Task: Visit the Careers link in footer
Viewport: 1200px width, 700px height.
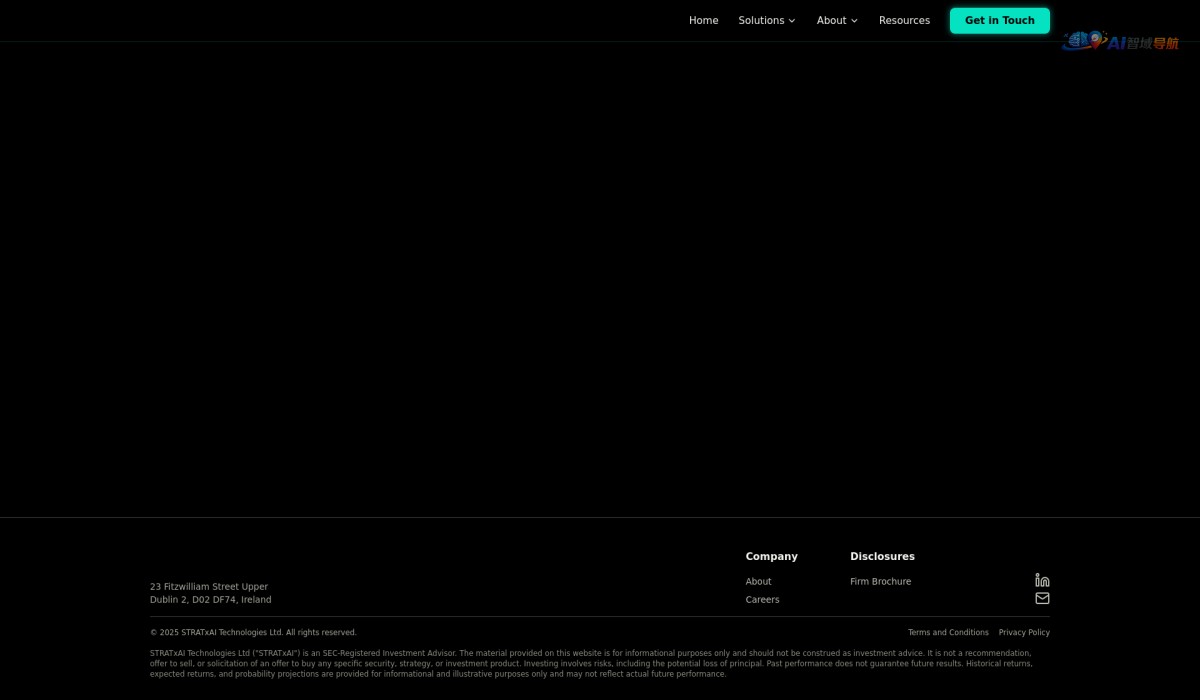Action: pyautogui.click(x=762, y=600)
